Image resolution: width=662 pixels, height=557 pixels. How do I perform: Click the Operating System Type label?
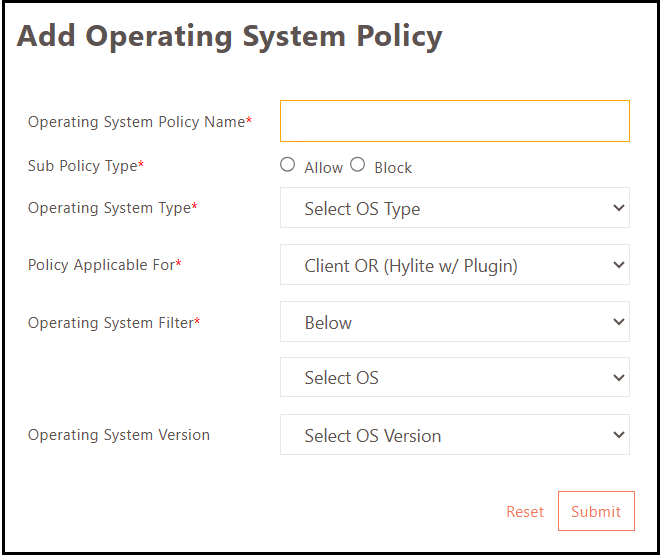point(109,208)
